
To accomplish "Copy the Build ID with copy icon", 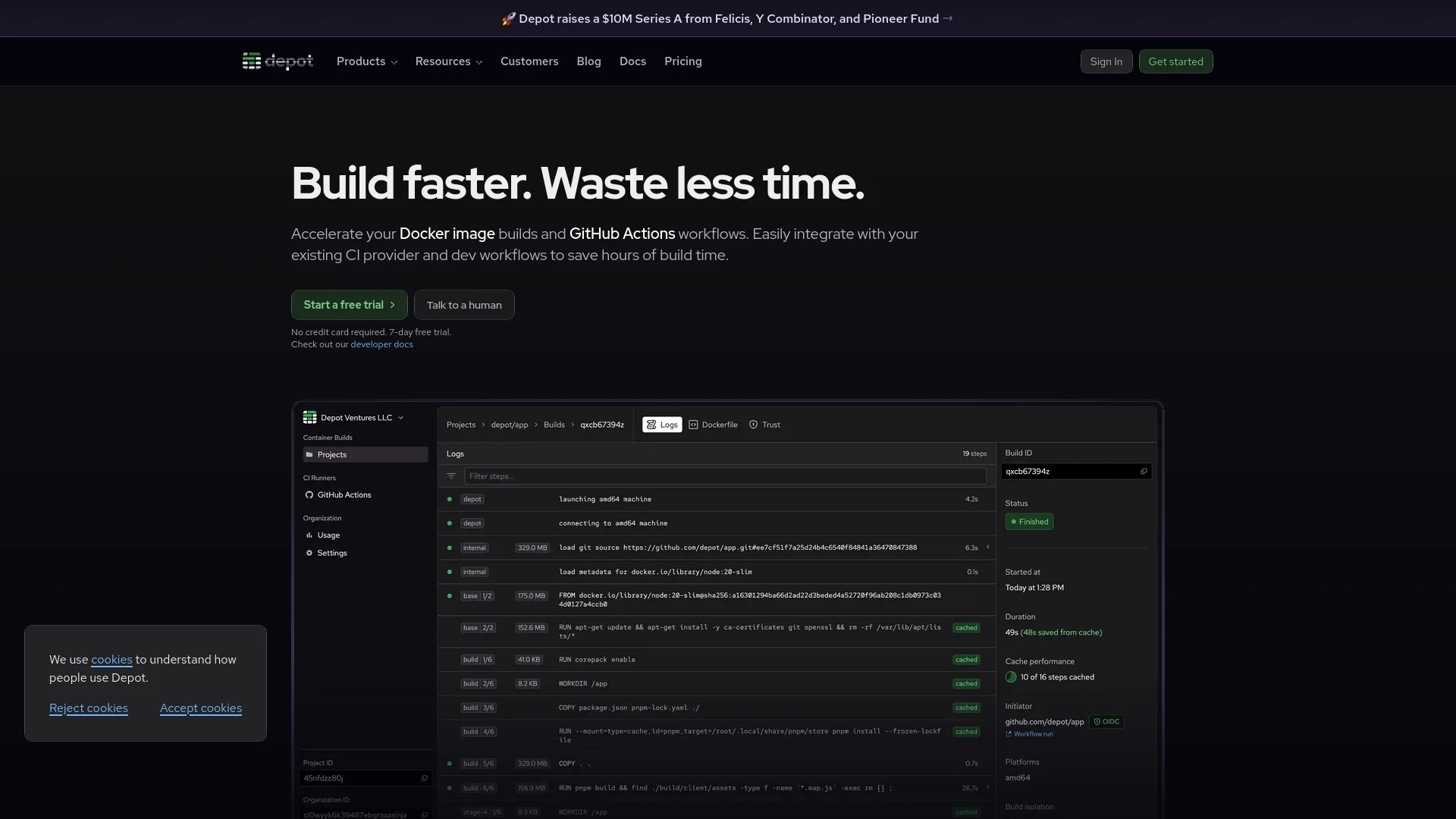I will (x=1144, y=472).
